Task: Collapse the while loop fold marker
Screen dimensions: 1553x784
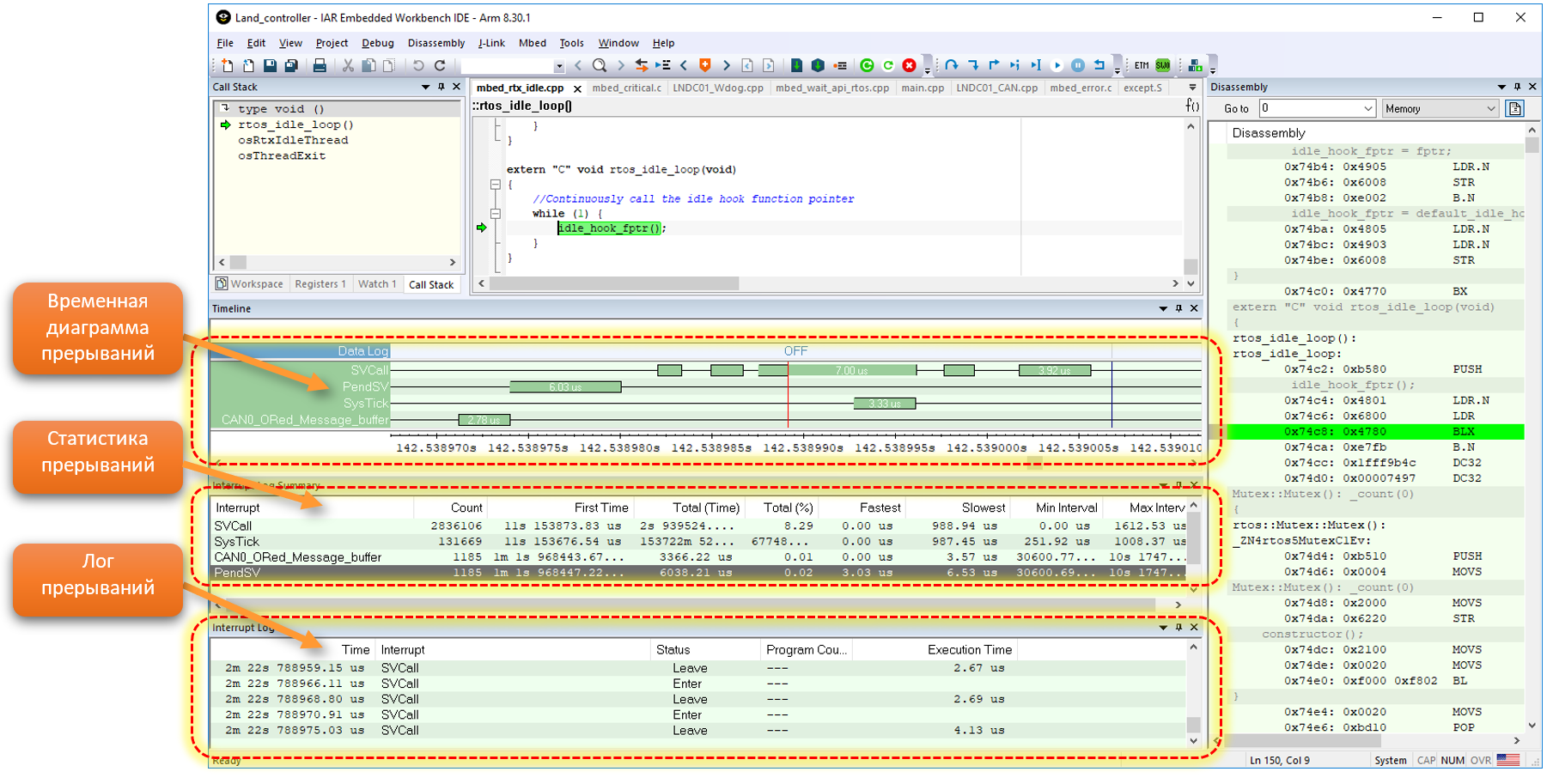Action: click(496, 214)
